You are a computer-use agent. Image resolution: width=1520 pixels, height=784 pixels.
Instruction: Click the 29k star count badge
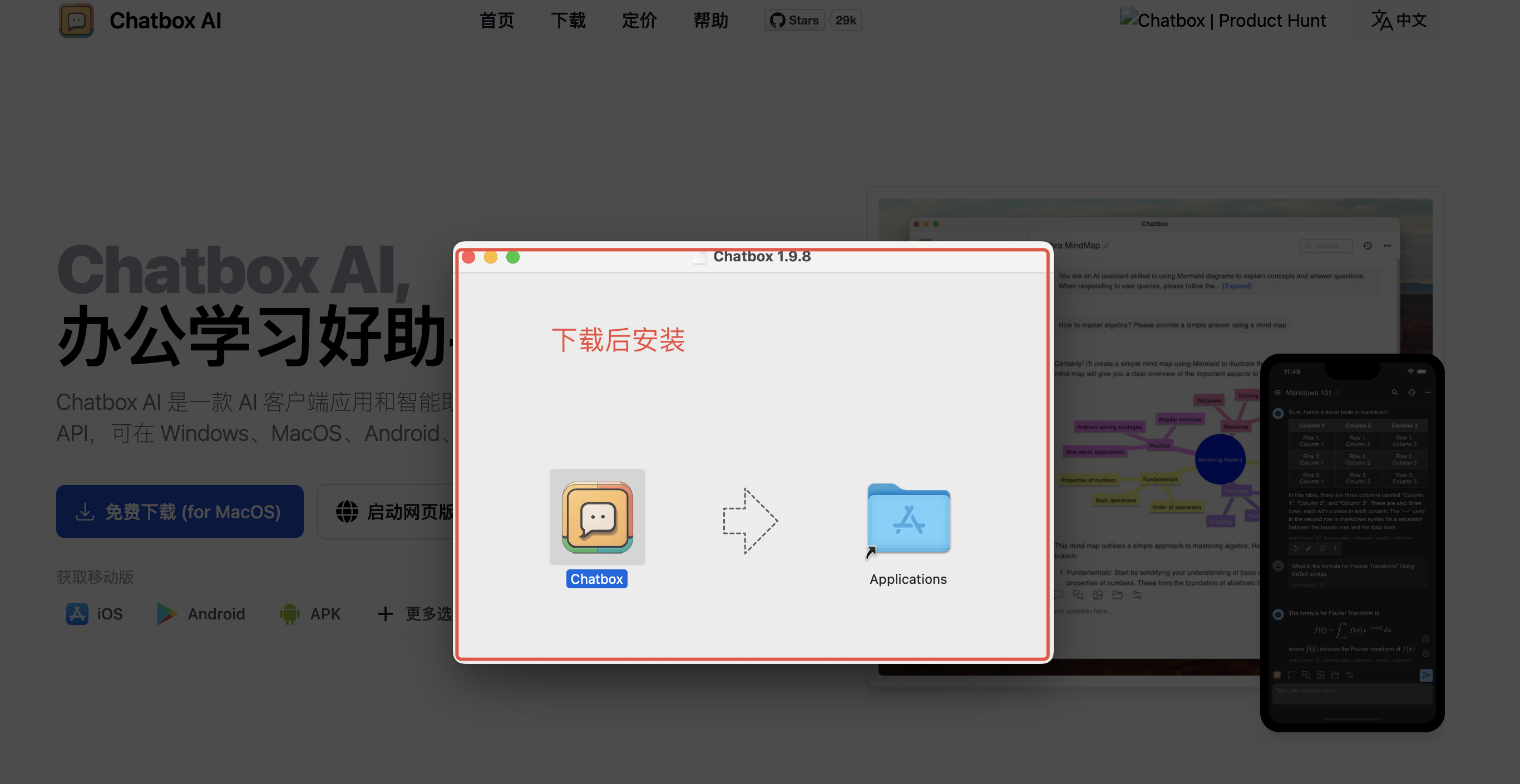846,20
